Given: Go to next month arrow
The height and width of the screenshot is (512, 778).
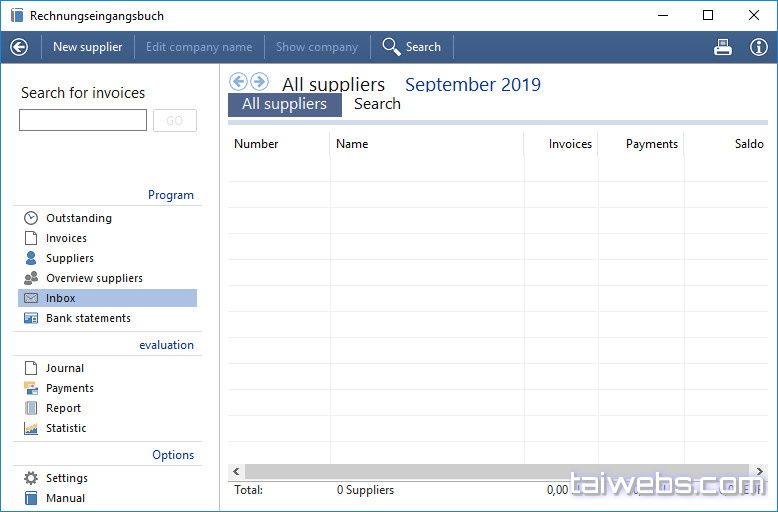Looking at the screenshot, I should (259, 82).
